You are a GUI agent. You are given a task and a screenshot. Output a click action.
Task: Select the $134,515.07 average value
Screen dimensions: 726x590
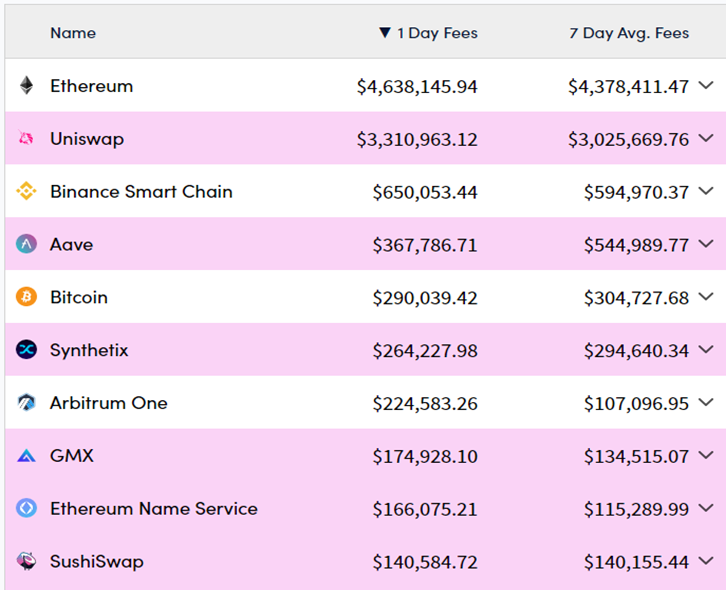[x=636, y=456]
